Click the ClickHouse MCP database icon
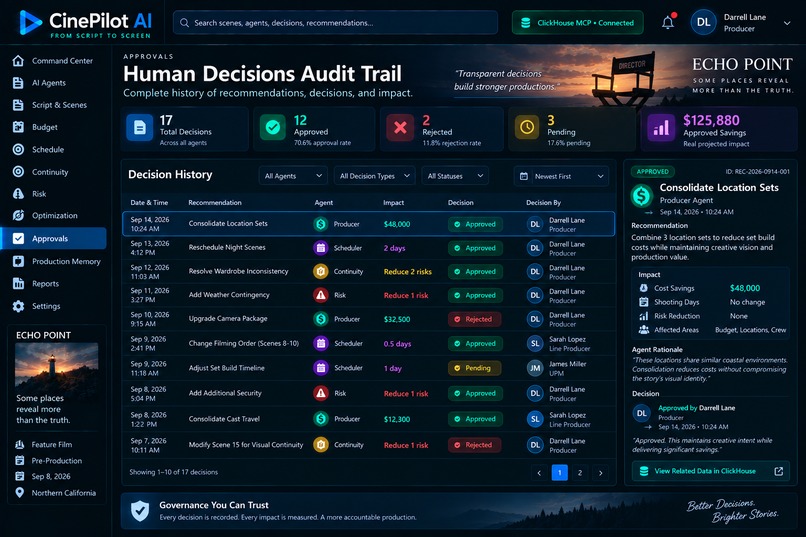Screen dimensions: 806x537 (x=525, y=23)
